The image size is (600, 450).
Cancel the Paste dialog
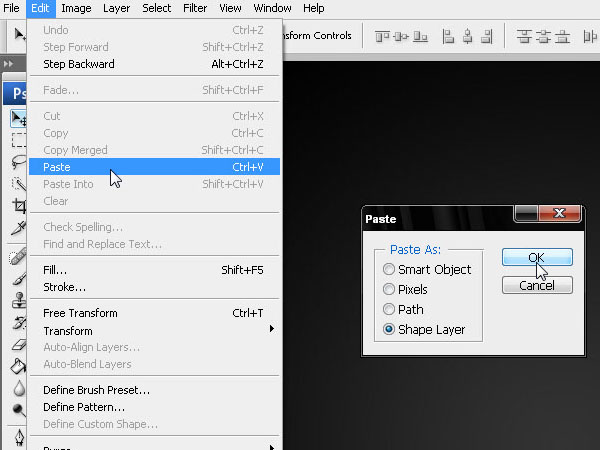537,285
